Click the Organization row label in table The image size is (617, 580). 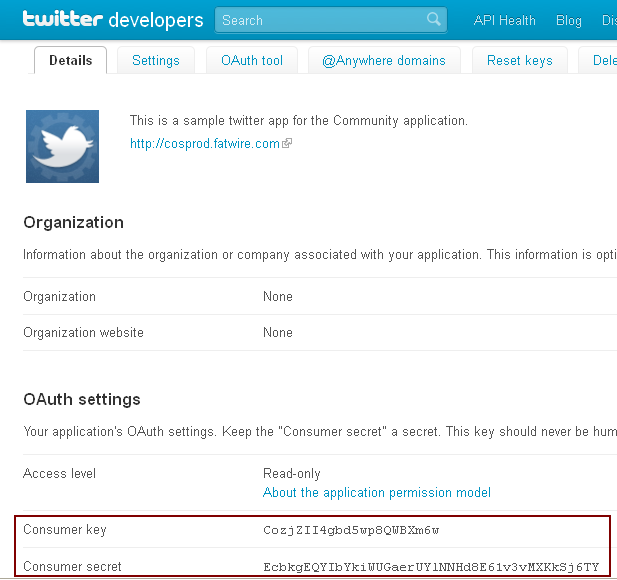59,296
